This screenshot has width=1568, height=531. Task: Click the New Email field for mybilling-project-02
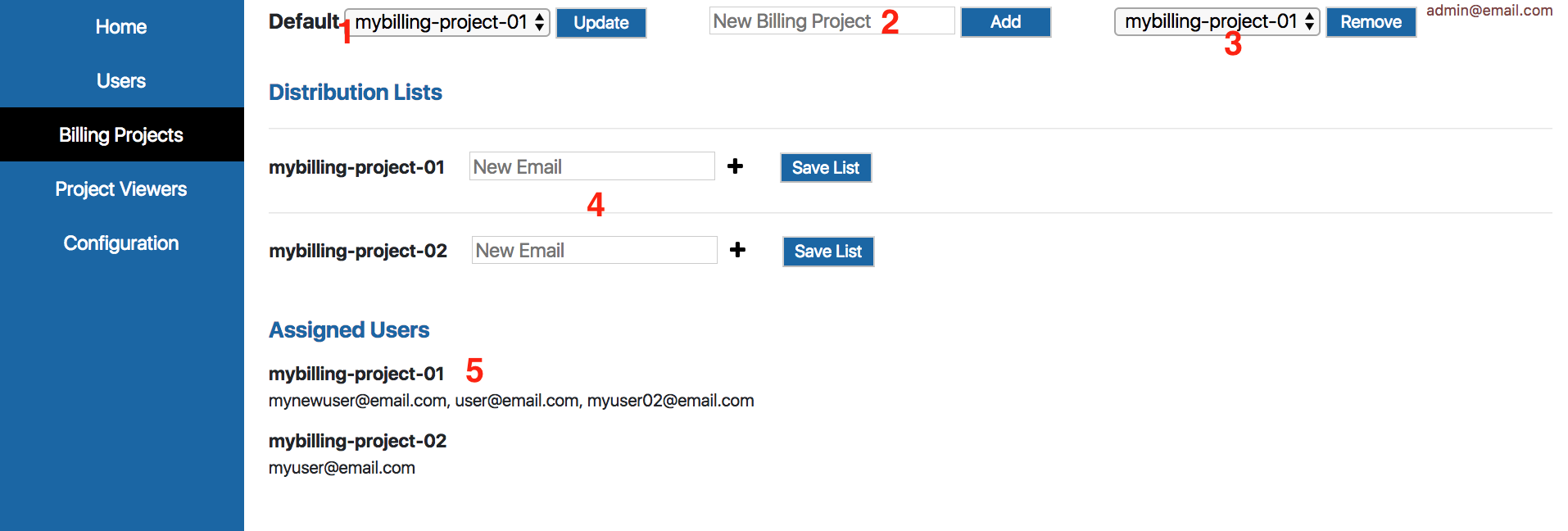[x=594, y=250]
